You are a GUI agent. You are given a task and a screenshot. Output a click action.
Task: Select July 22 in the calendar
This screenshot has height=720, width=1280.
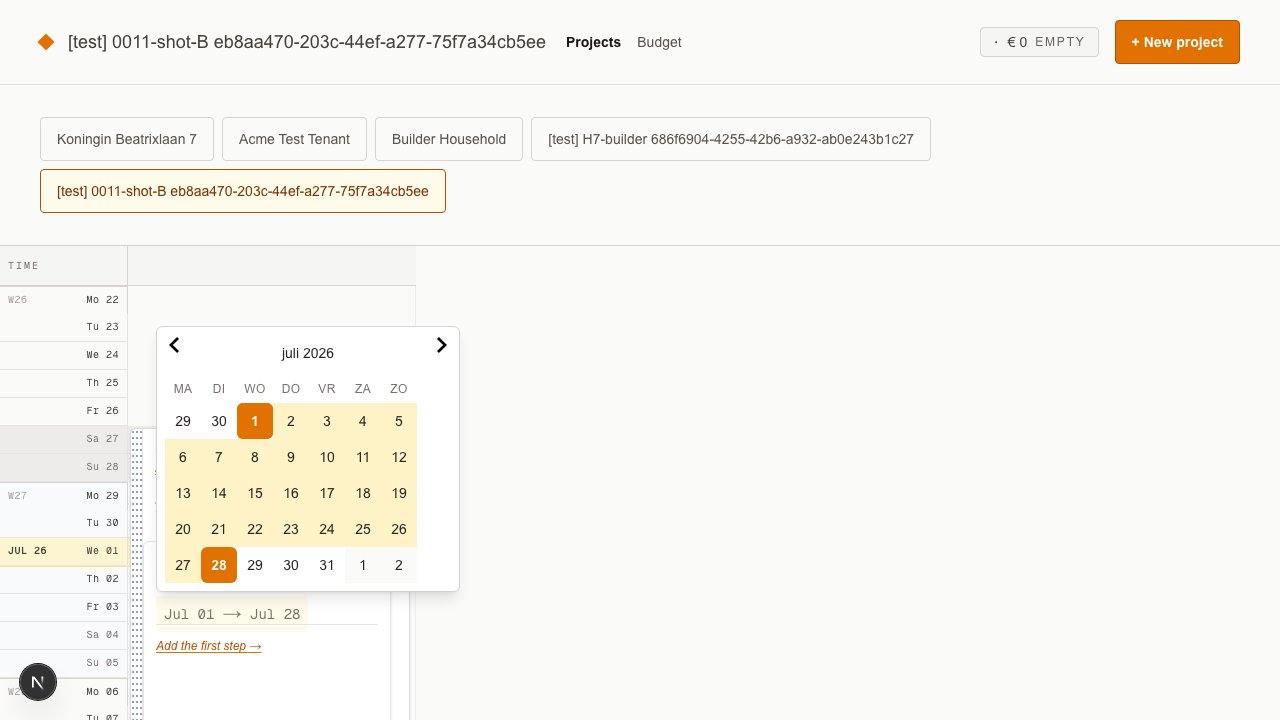click(255, 529)
